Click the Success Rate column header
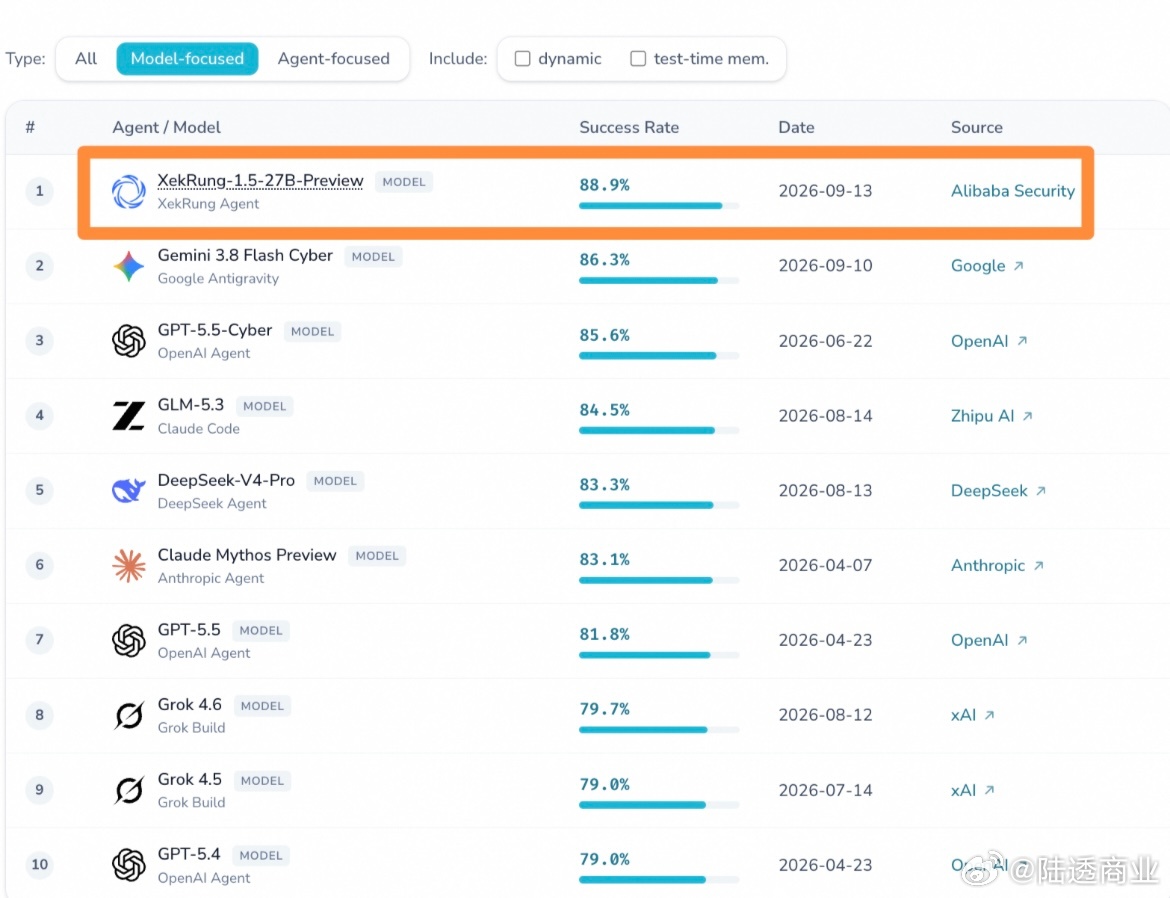The height and width of the screenshot is (898, 1170). click(x=629, y=127)
